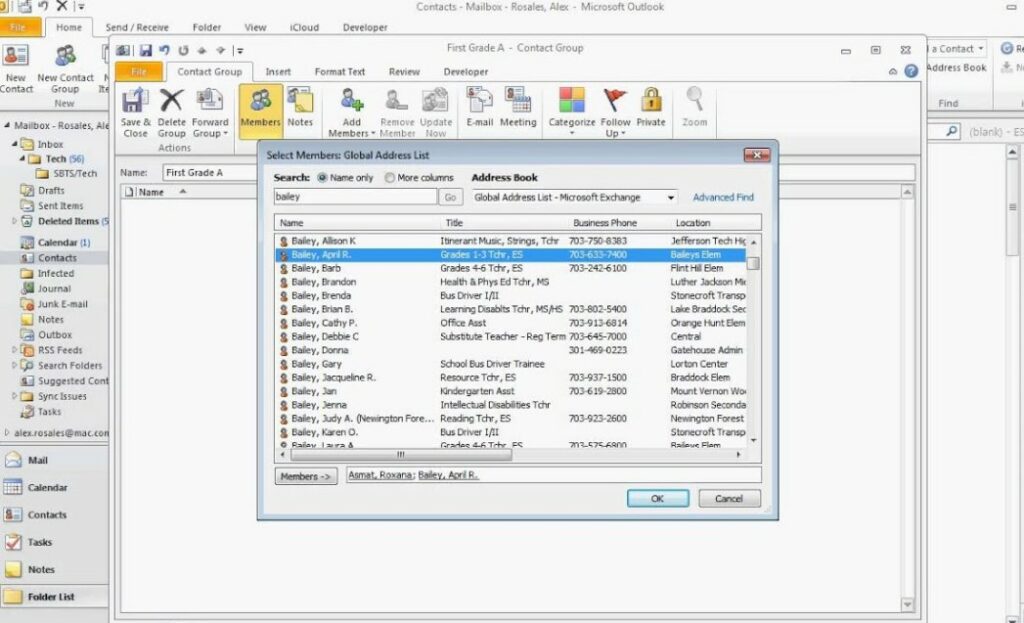
Task: Click New Contact in main Outlook ribbon
Action: [x=16, y=69]
